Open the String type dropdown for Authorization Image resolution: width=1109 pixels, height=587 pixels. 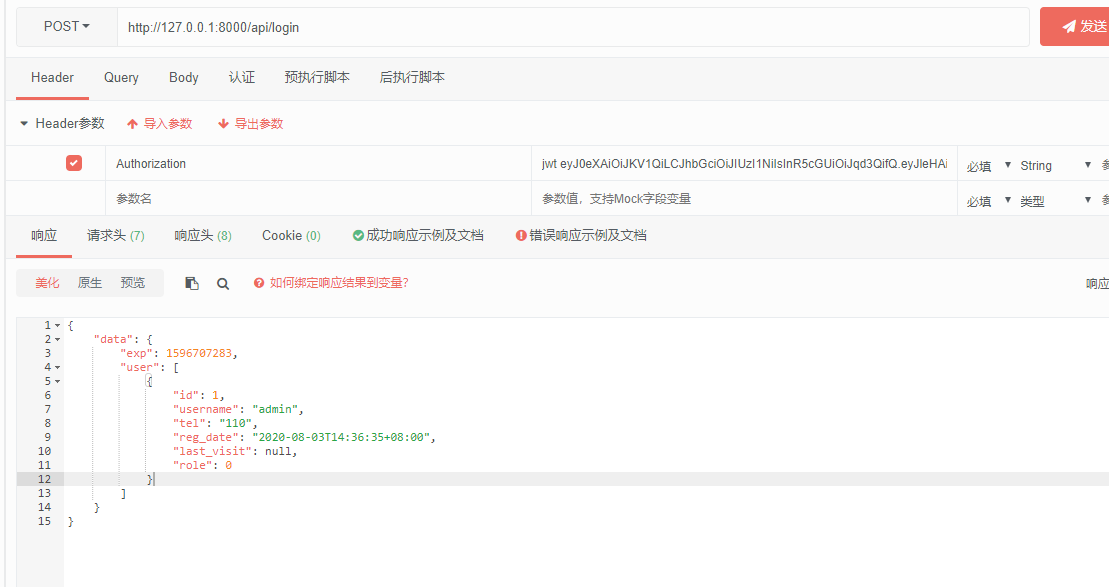pos(1055,165)
